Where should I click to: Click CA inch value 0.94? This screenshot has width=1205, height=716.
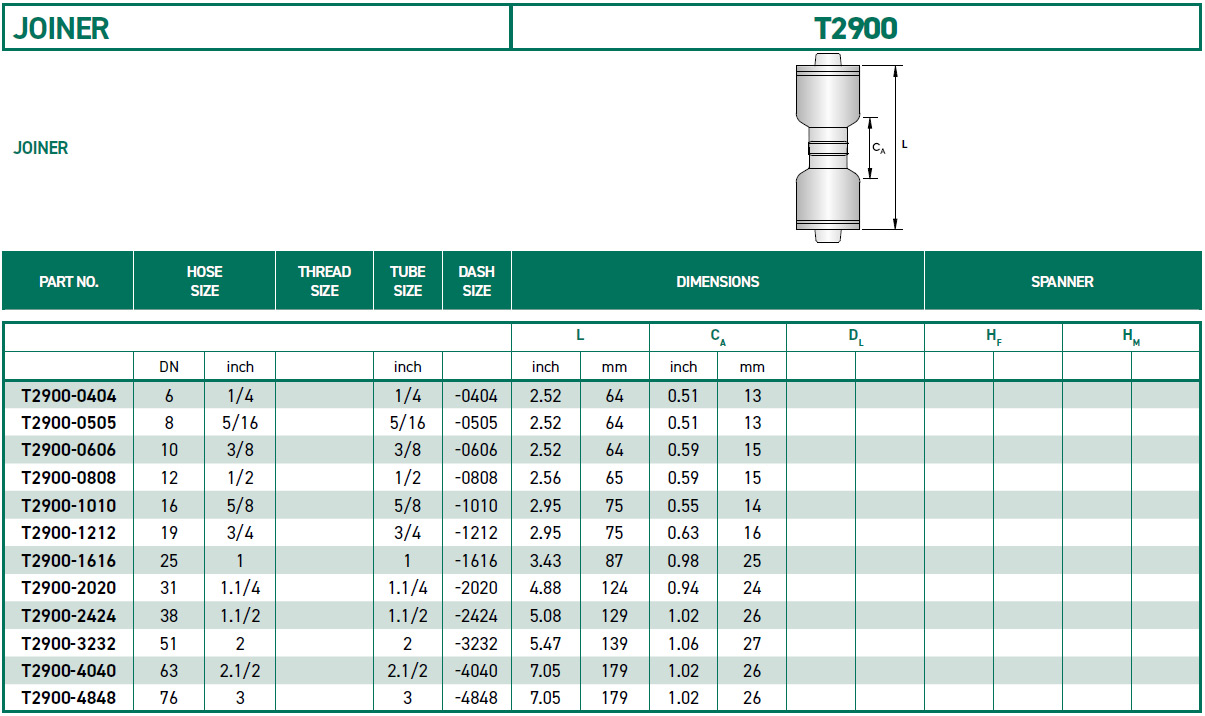[x=683, y=588]
